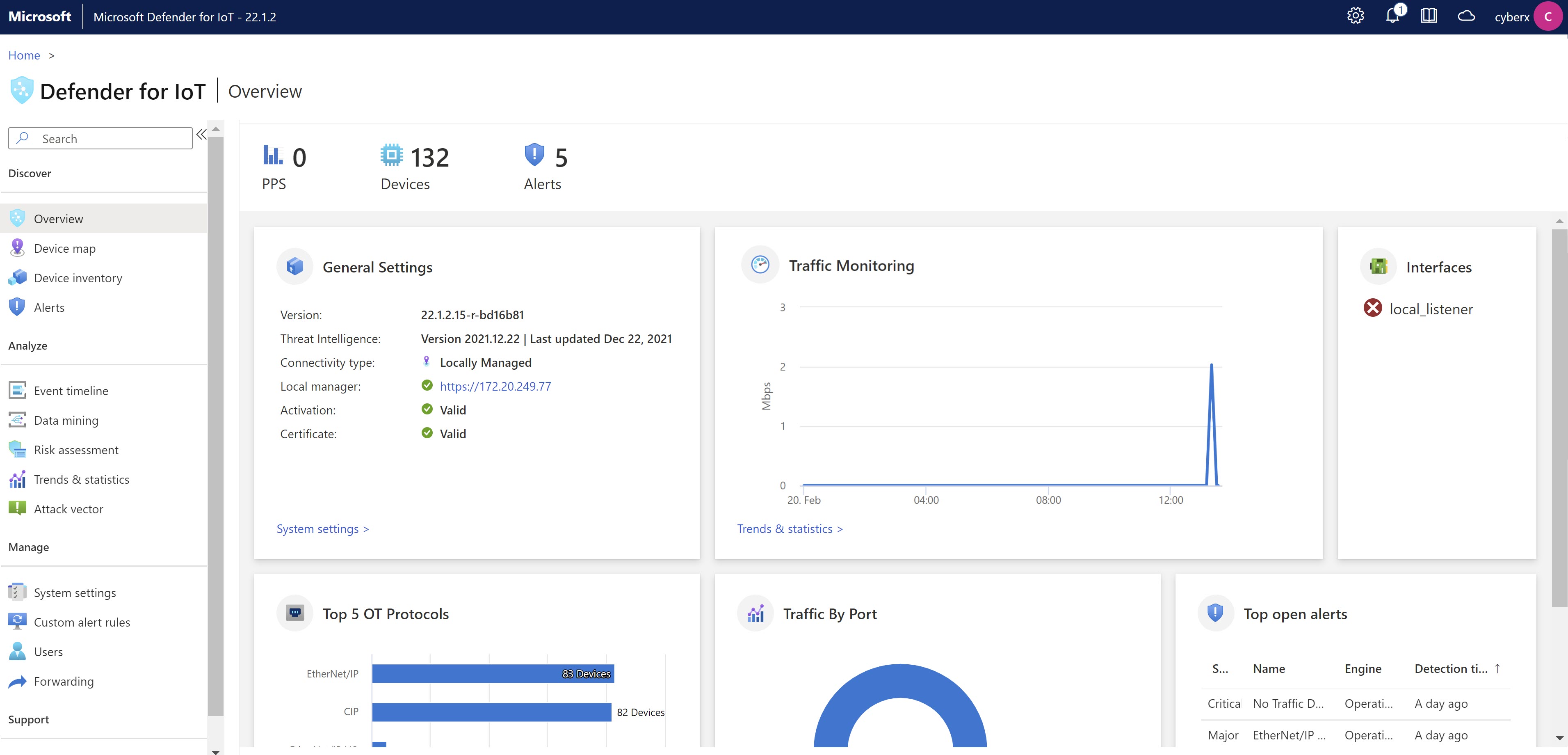The height and width of the screenshot is (755, 1568).
Task: Open Overview in the sidebar menu
Action: tap(103, 219)
